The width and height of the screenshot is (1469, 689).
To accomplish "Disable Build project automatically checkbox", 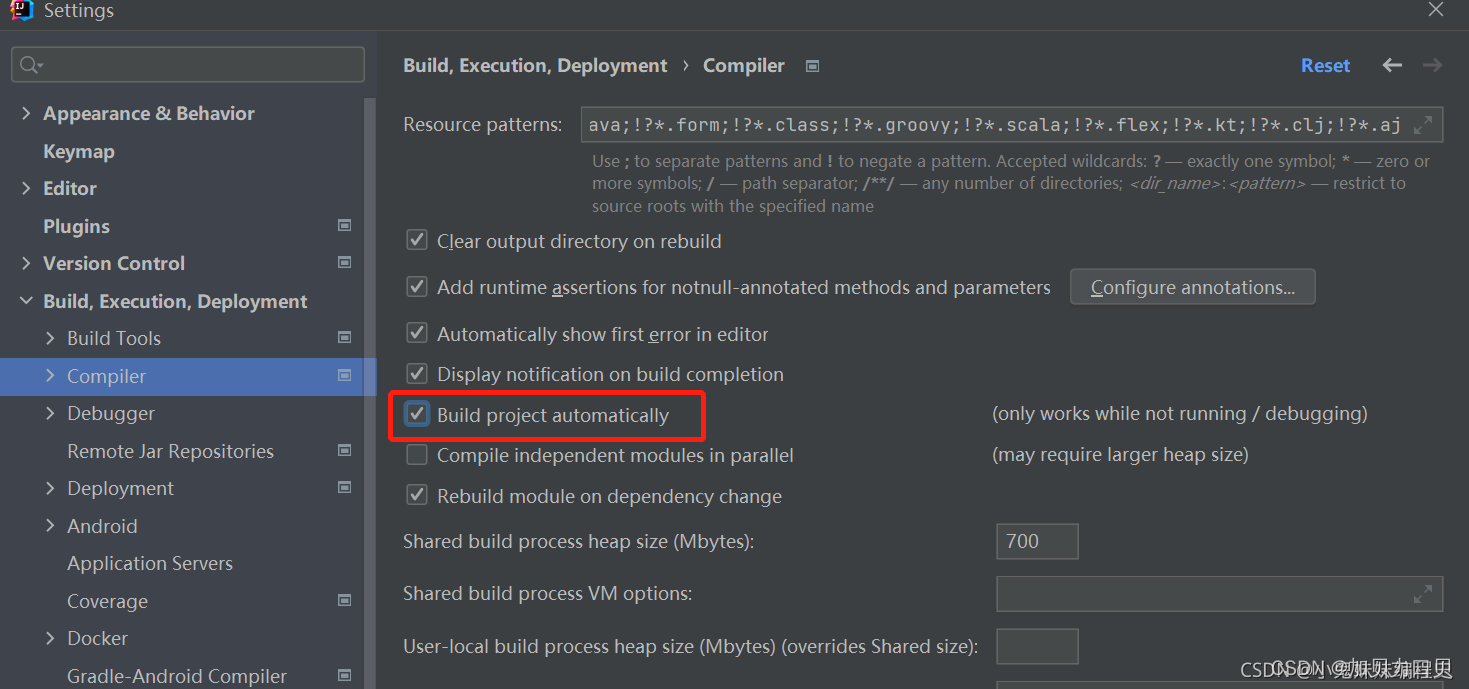I will click(x=417, y=414).
